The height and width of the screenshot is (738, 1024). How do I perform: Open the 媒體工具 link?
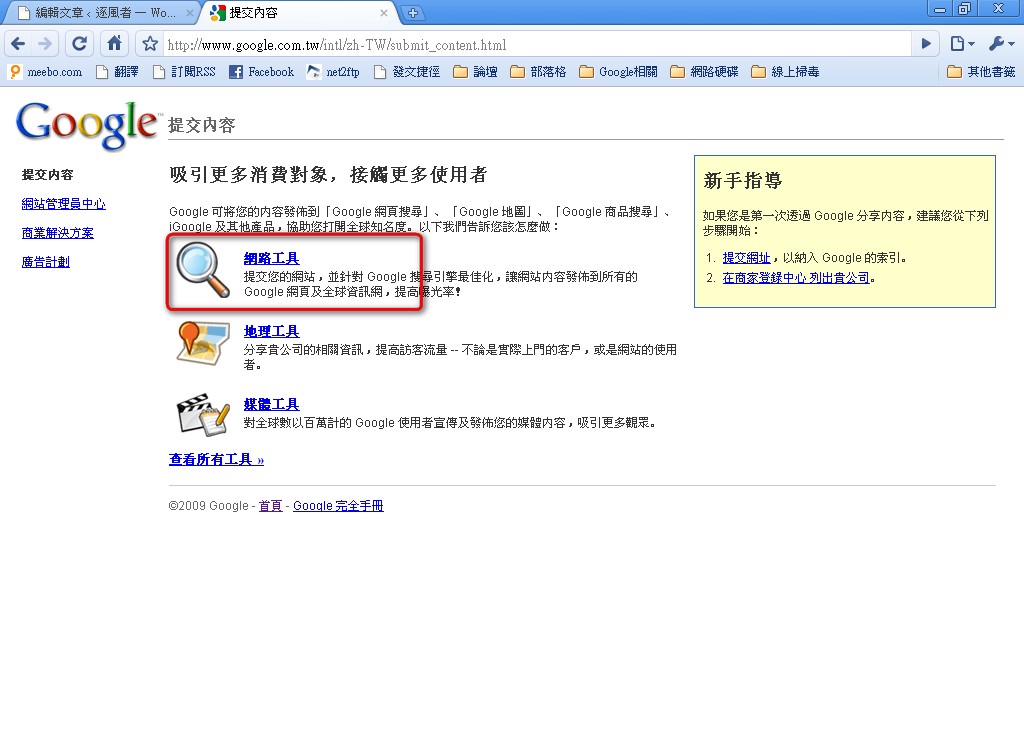tap(271, 404)
